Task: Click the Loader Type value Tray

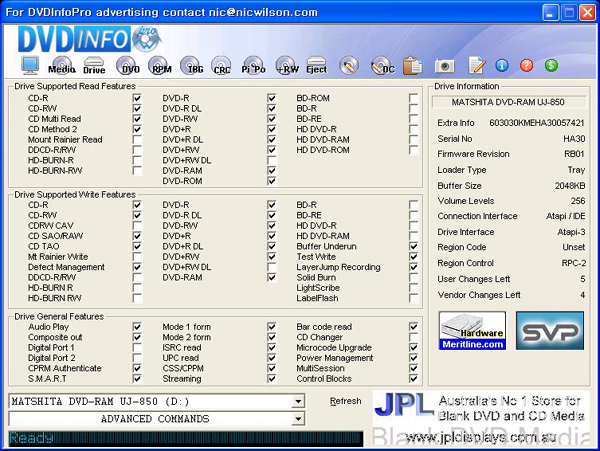Action: 576,170
